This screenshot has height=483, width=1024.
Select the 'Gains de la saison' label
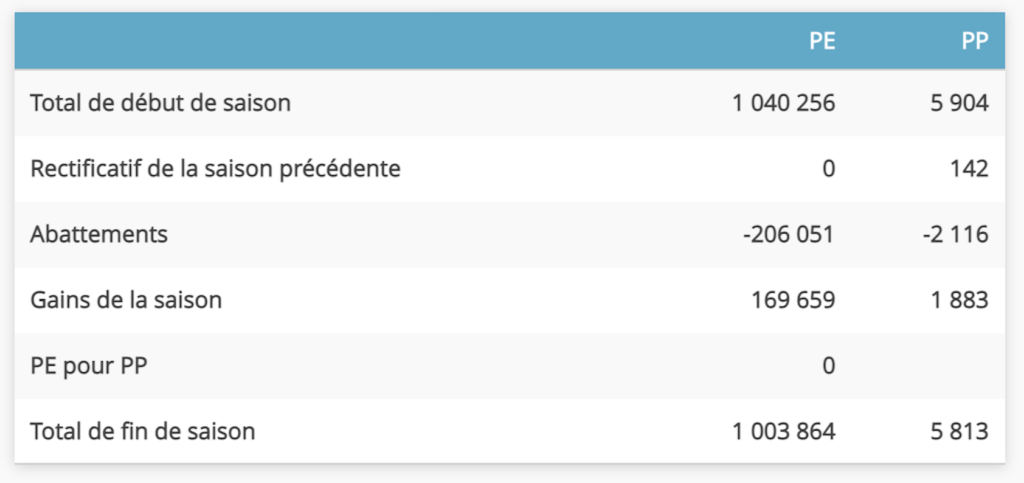[126, 300]
